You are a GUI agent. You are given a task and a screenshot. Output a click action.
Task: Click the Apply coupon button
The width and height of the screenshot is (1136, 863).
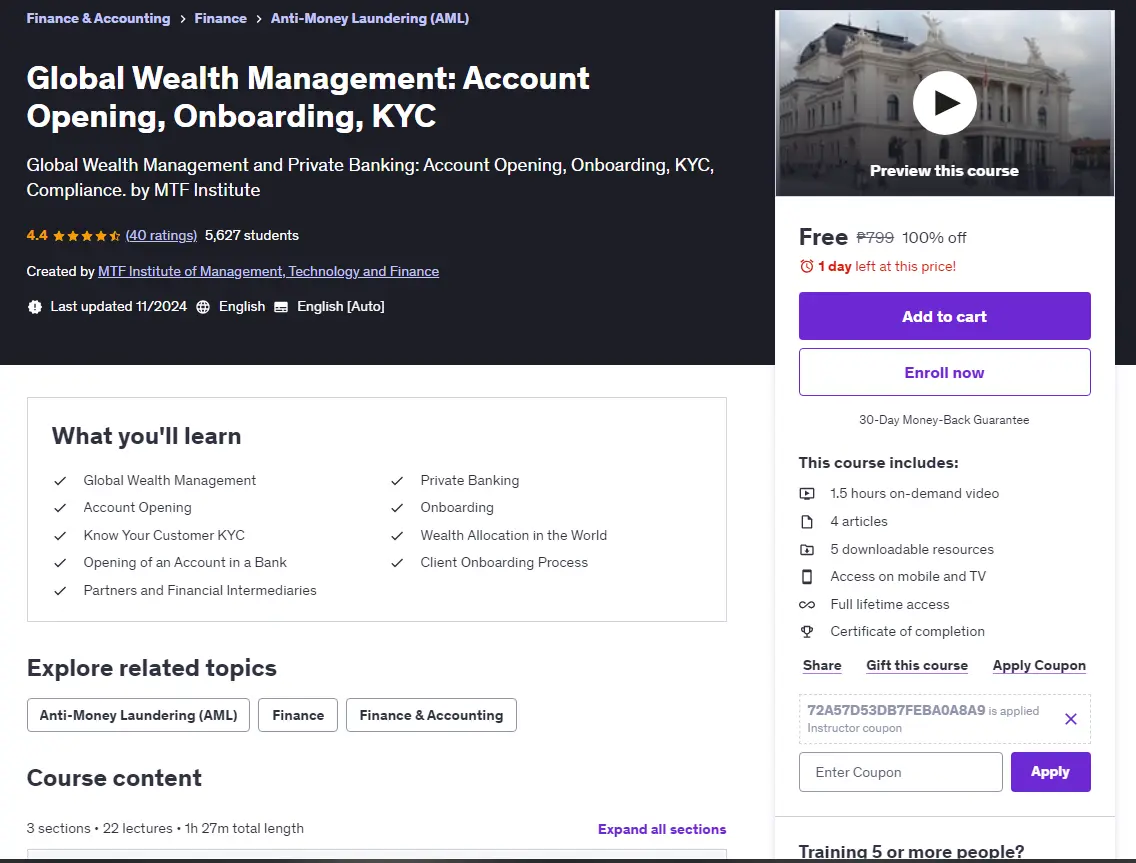[1050, 772]
